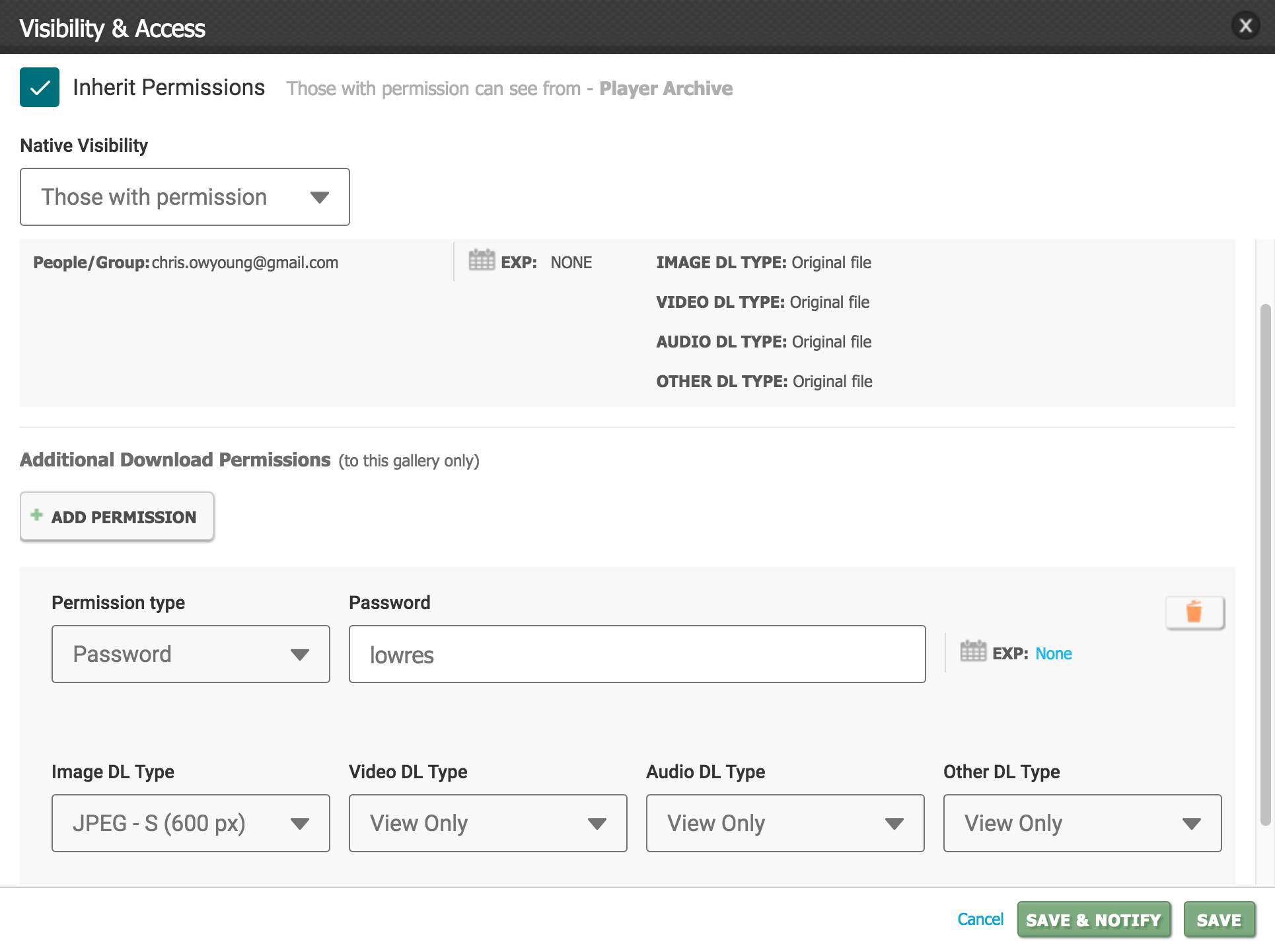Click the calendar icon beside EXP: NONE
This screenshot has height=952, width=1275.
tap(481, 260)
